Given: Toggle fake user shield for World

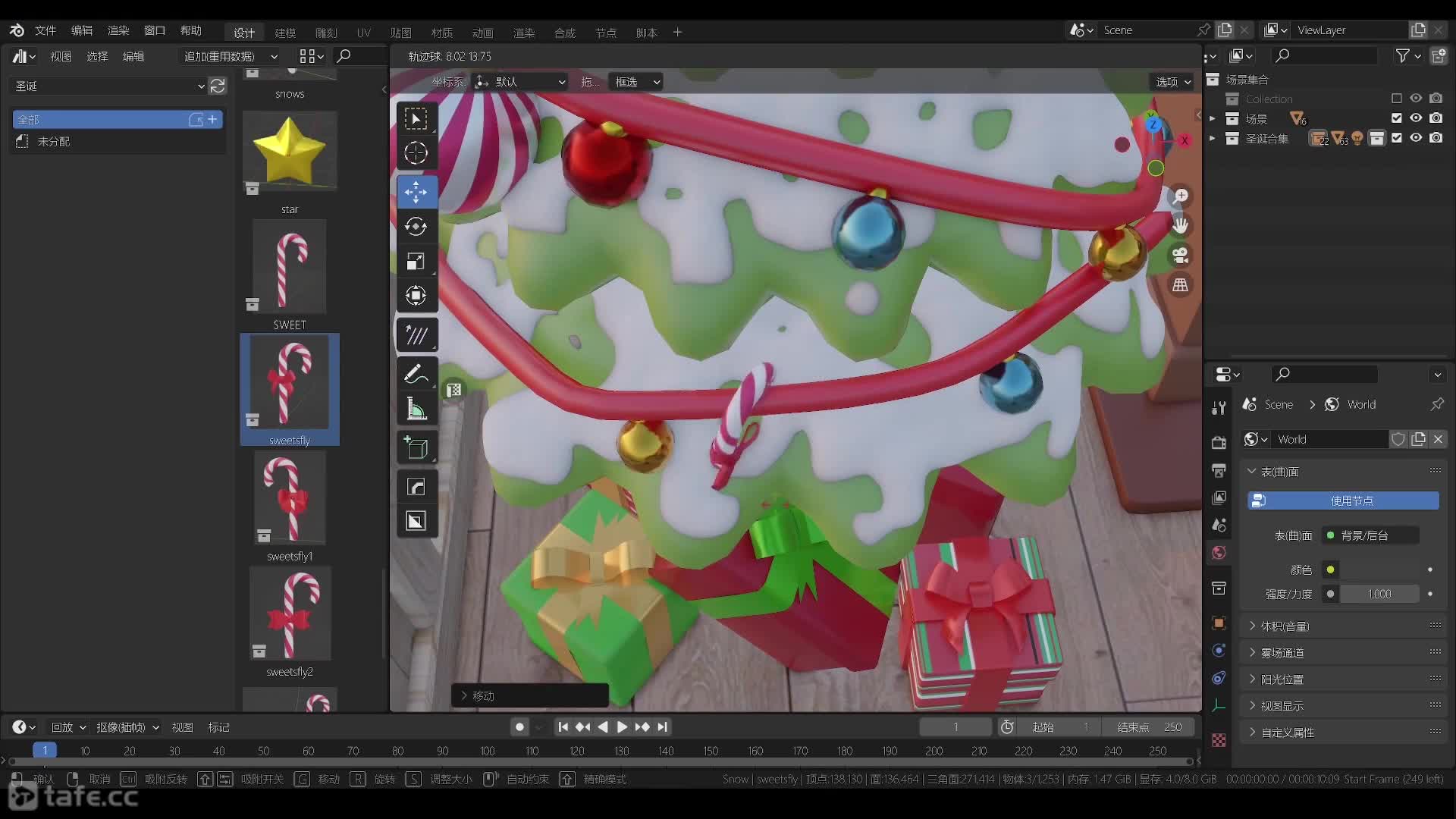Looking at the screenshot, I should 1398,439.
